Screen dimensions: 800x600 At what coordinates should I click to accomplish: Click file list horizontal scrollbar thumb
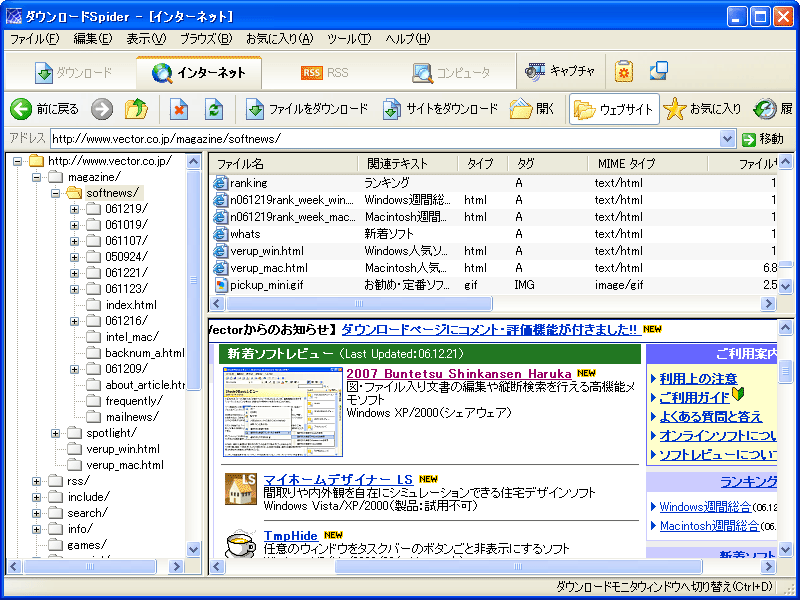359,304
